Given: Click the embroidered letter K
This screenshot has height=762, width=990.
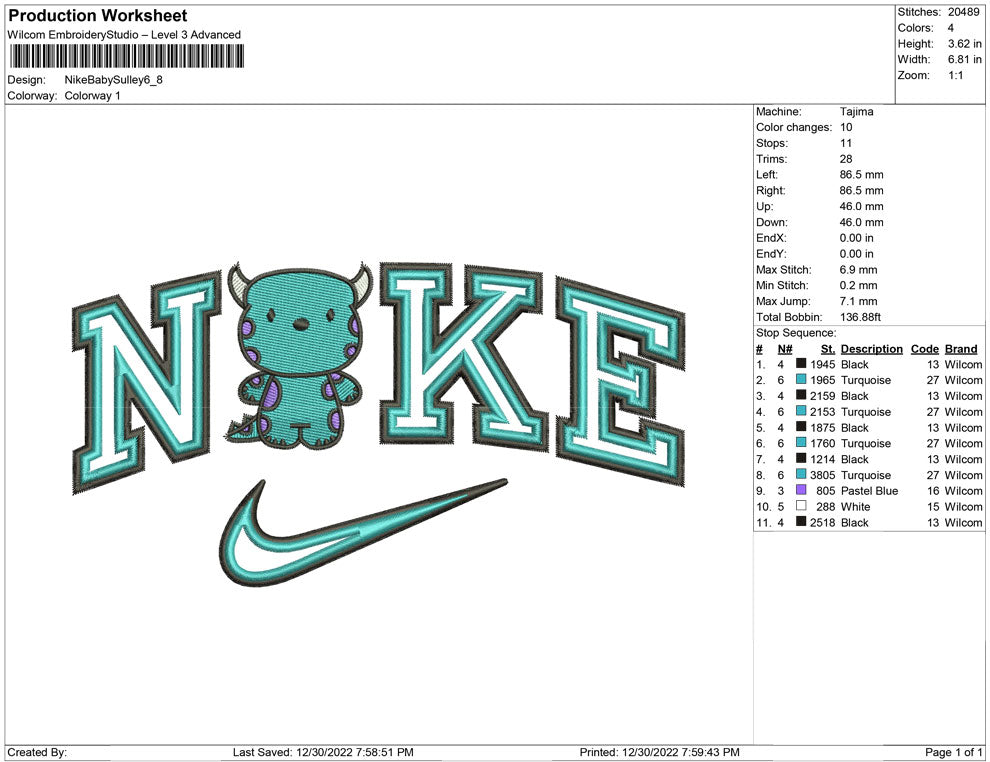Looking at the screenshot, I should pyautogui.click(x=463, y=357).
